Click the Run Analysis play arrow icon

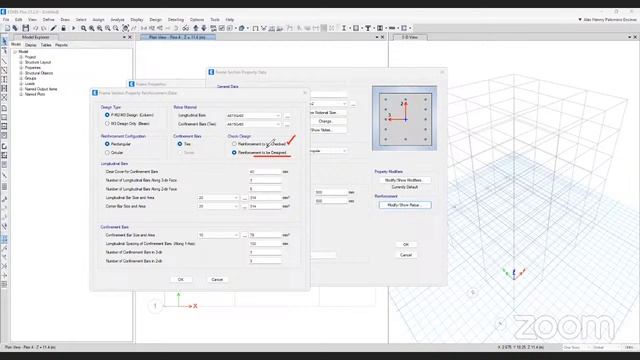[x=73, y=28]
